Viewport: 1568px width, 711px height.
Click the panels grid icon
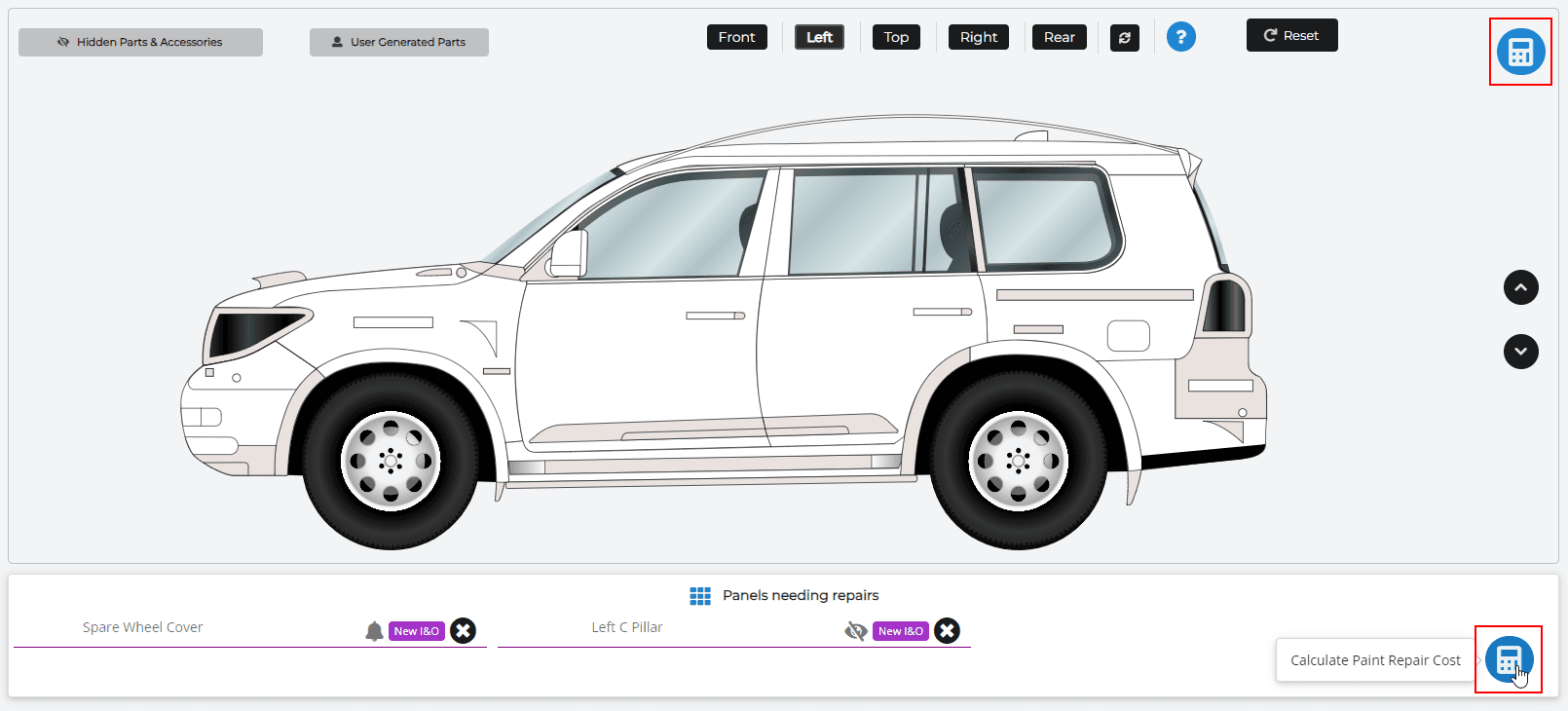700,595
